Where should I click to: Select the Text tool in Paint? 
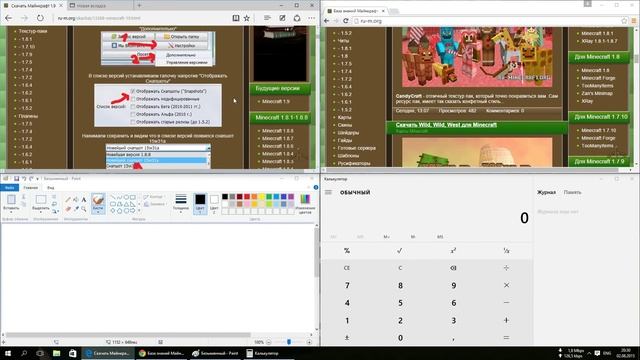[x=84, y=200]
